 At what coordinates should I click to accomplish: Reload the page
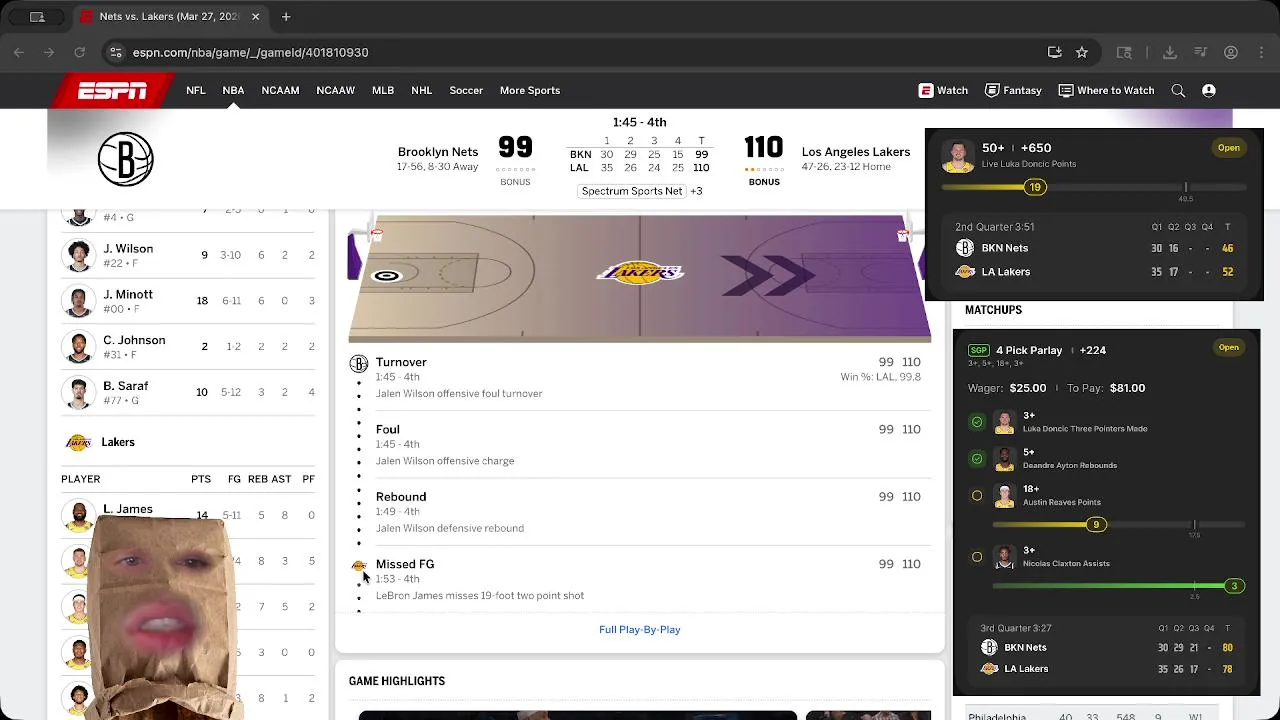pyautogui.click(x=79, y=52)
